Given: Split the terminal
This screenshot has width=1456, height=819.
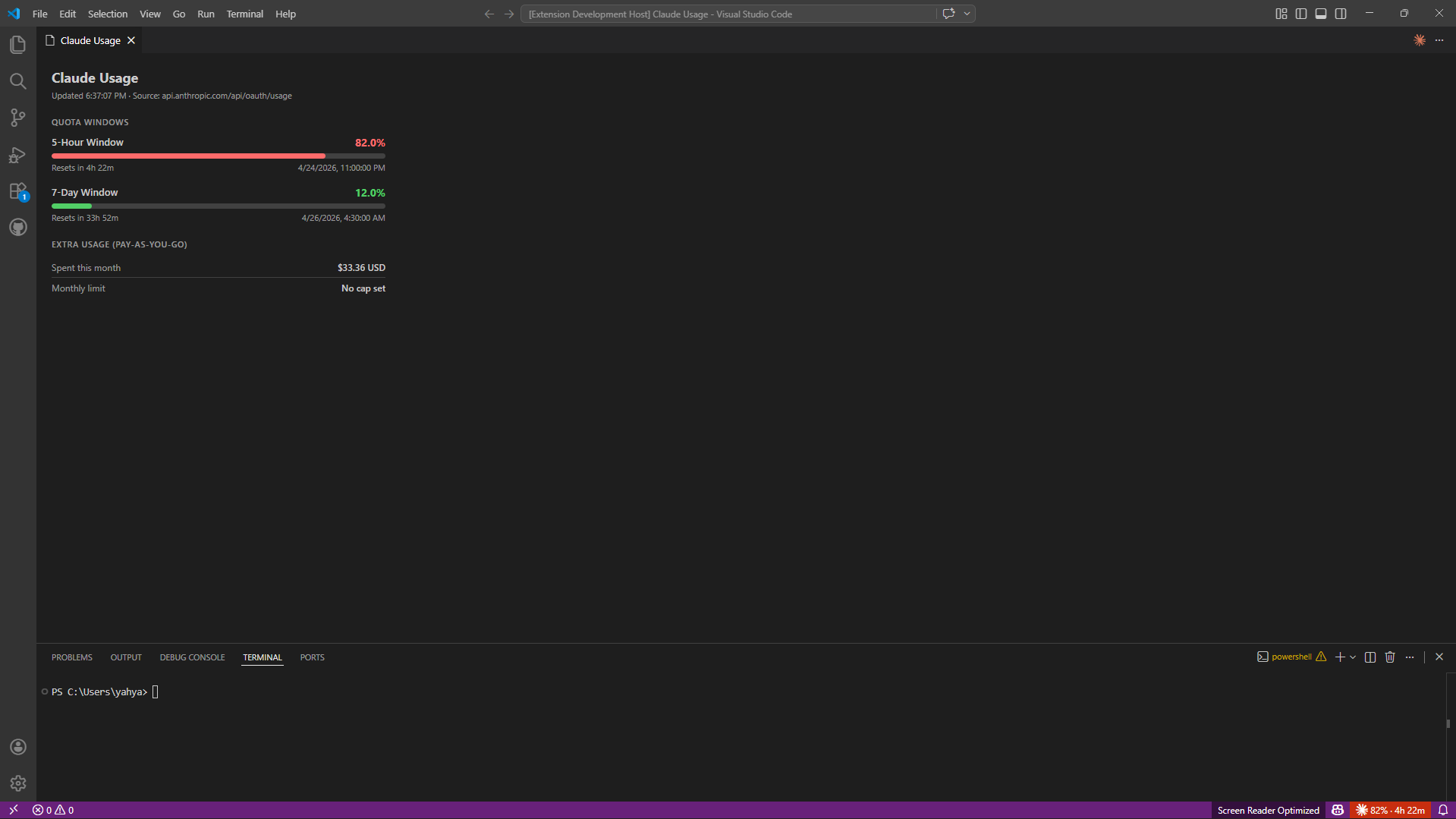Looking at the screenshot, I should point(1370,657).
